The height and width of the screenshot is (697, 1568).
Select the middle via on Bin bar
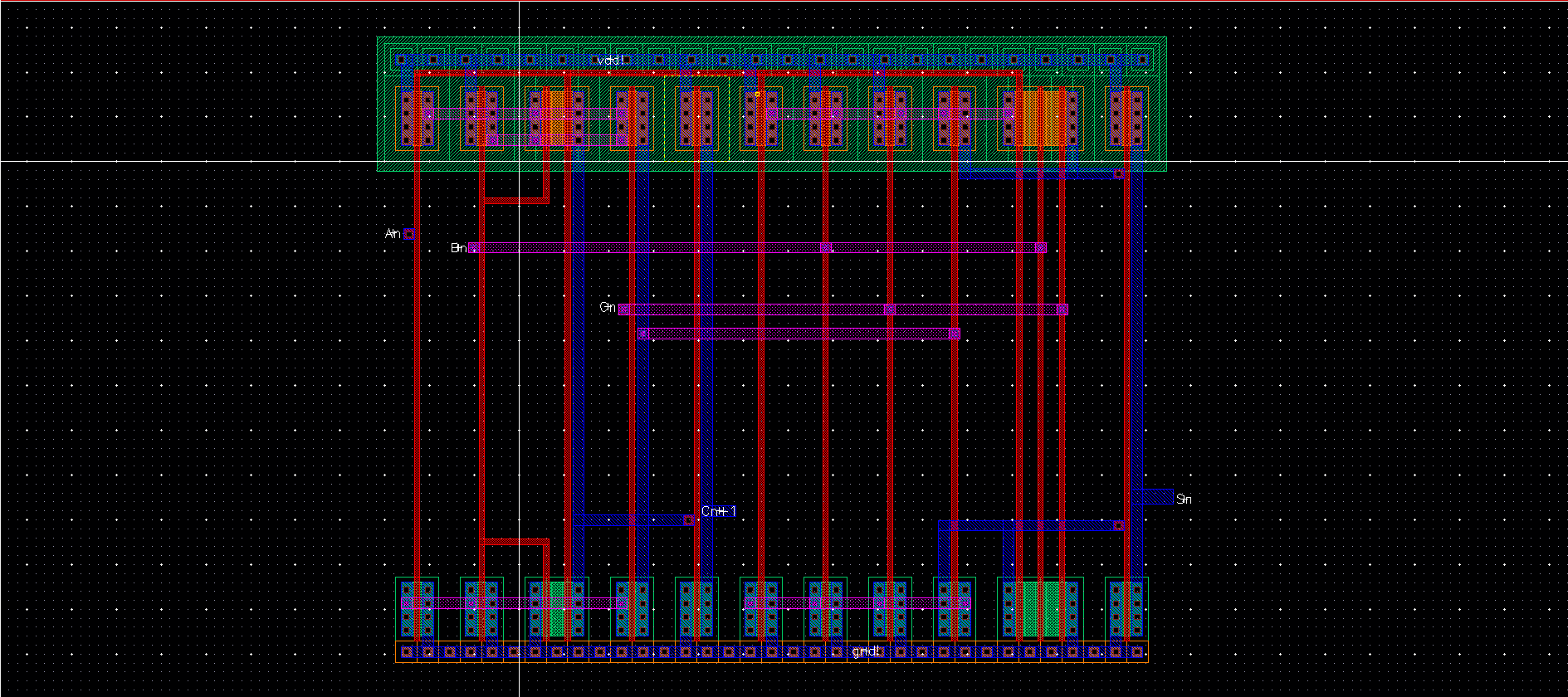825,247
